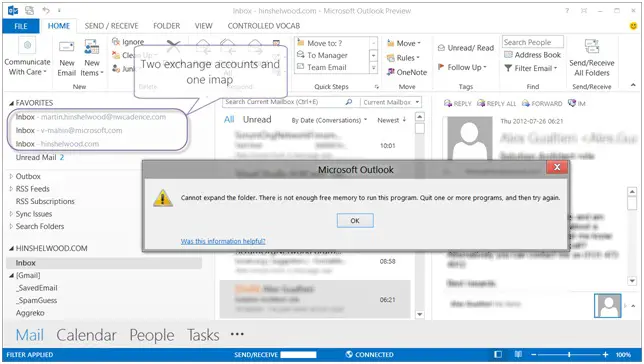Open the Current Mailbox dropdown
644x364 pixels.
tap(391, 102)
